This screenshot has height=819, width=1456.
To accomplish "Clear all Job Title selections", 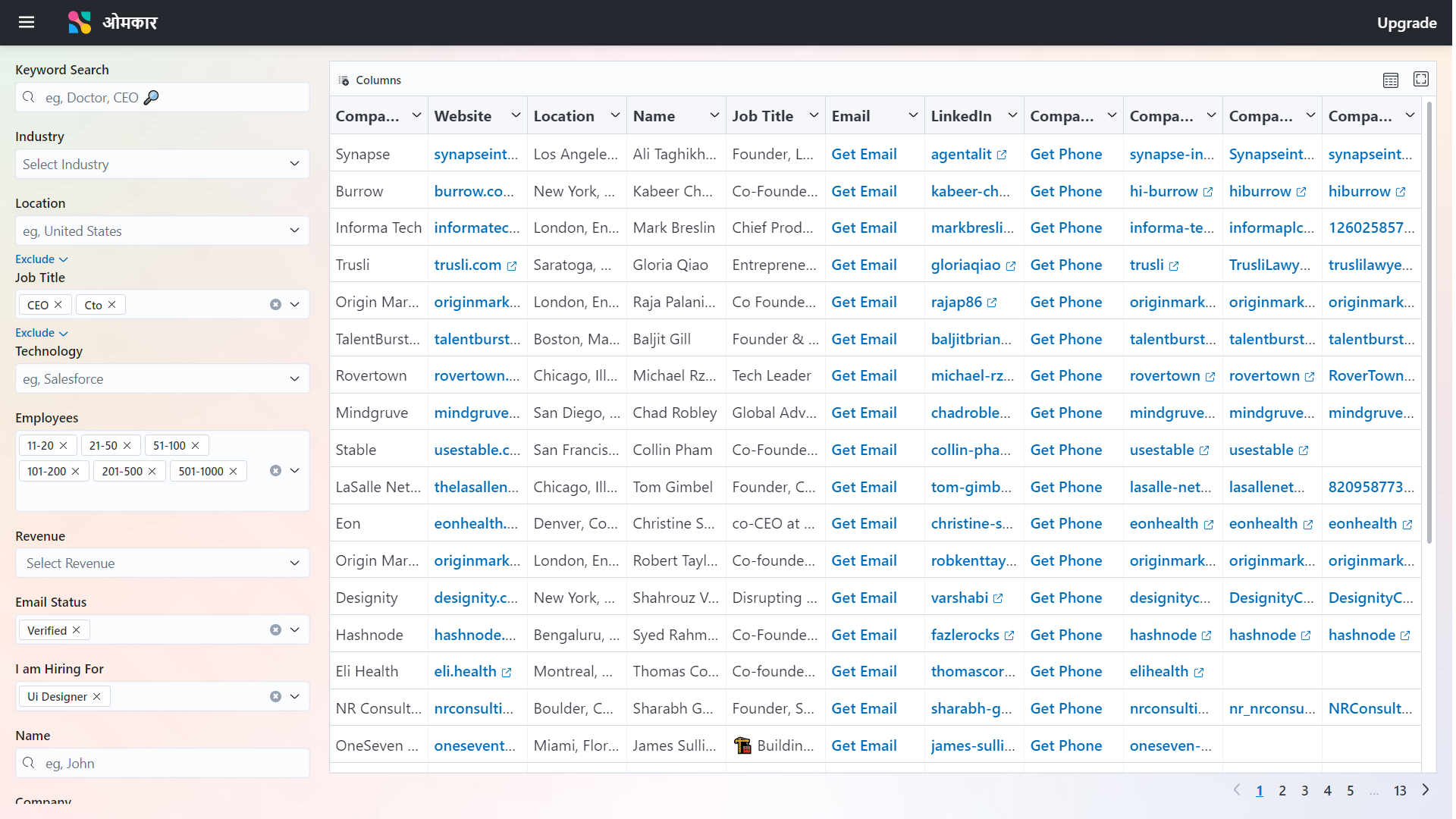I will pos(275,305).
